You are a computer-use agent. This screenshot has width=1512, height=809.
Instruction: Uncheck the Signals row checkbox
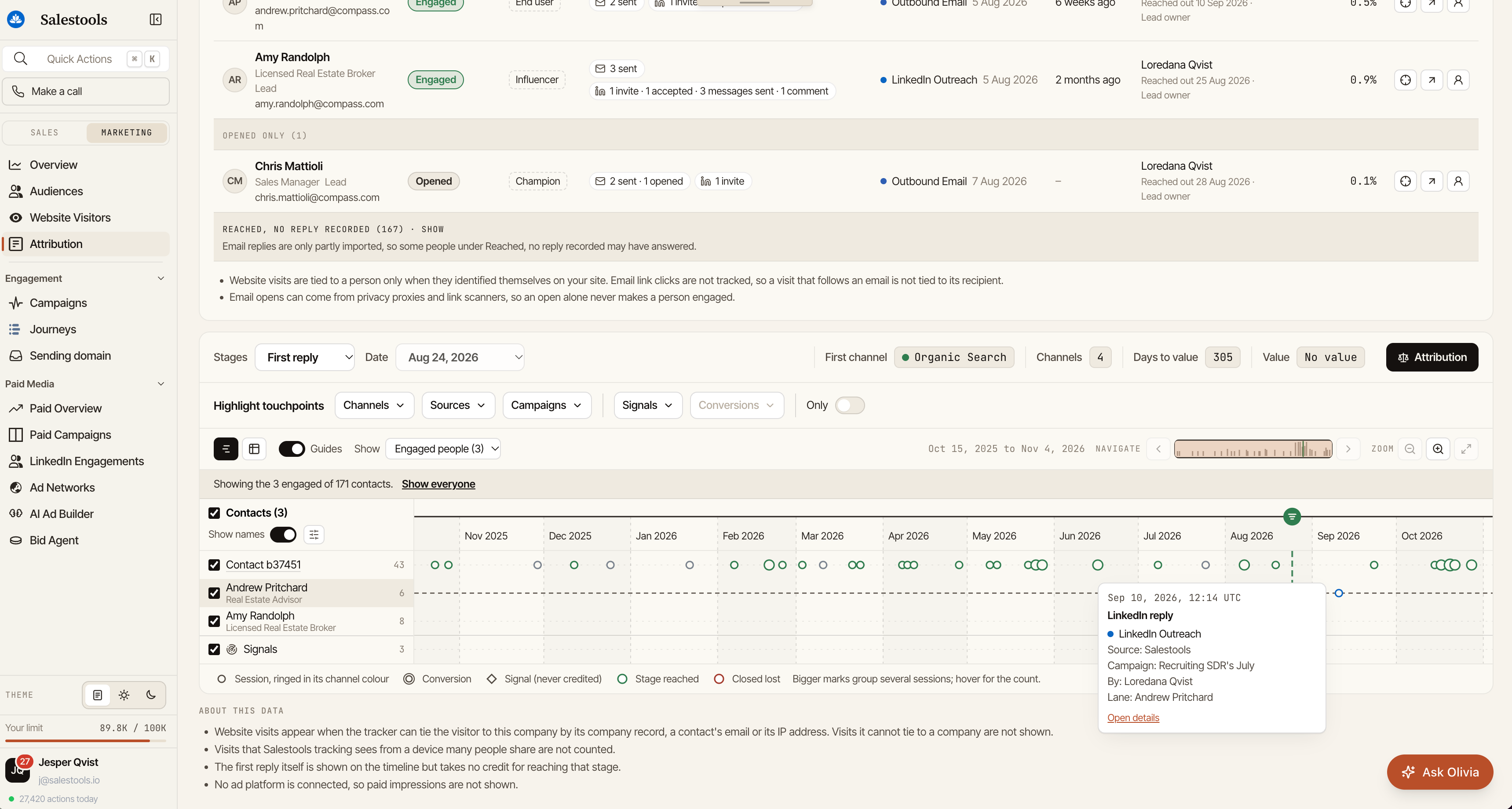coord(214,649)
